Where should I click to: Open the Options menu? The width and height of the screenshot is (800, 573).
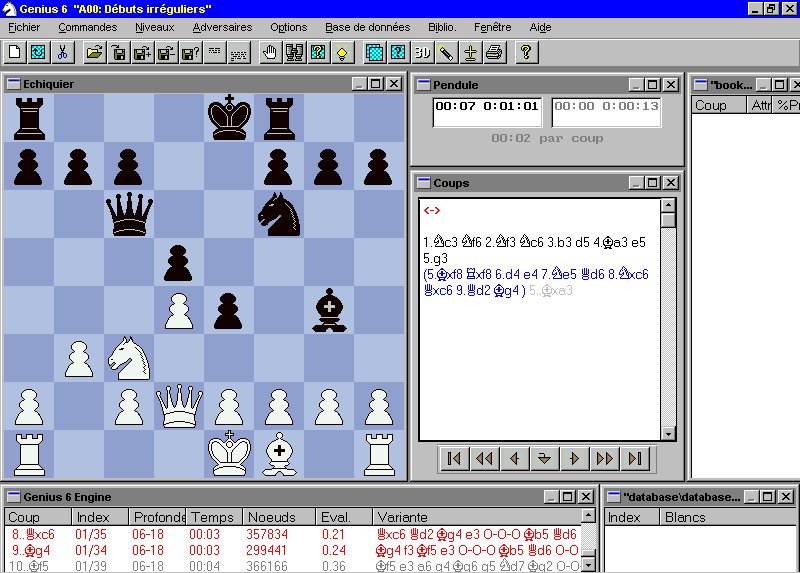point(289,27)
